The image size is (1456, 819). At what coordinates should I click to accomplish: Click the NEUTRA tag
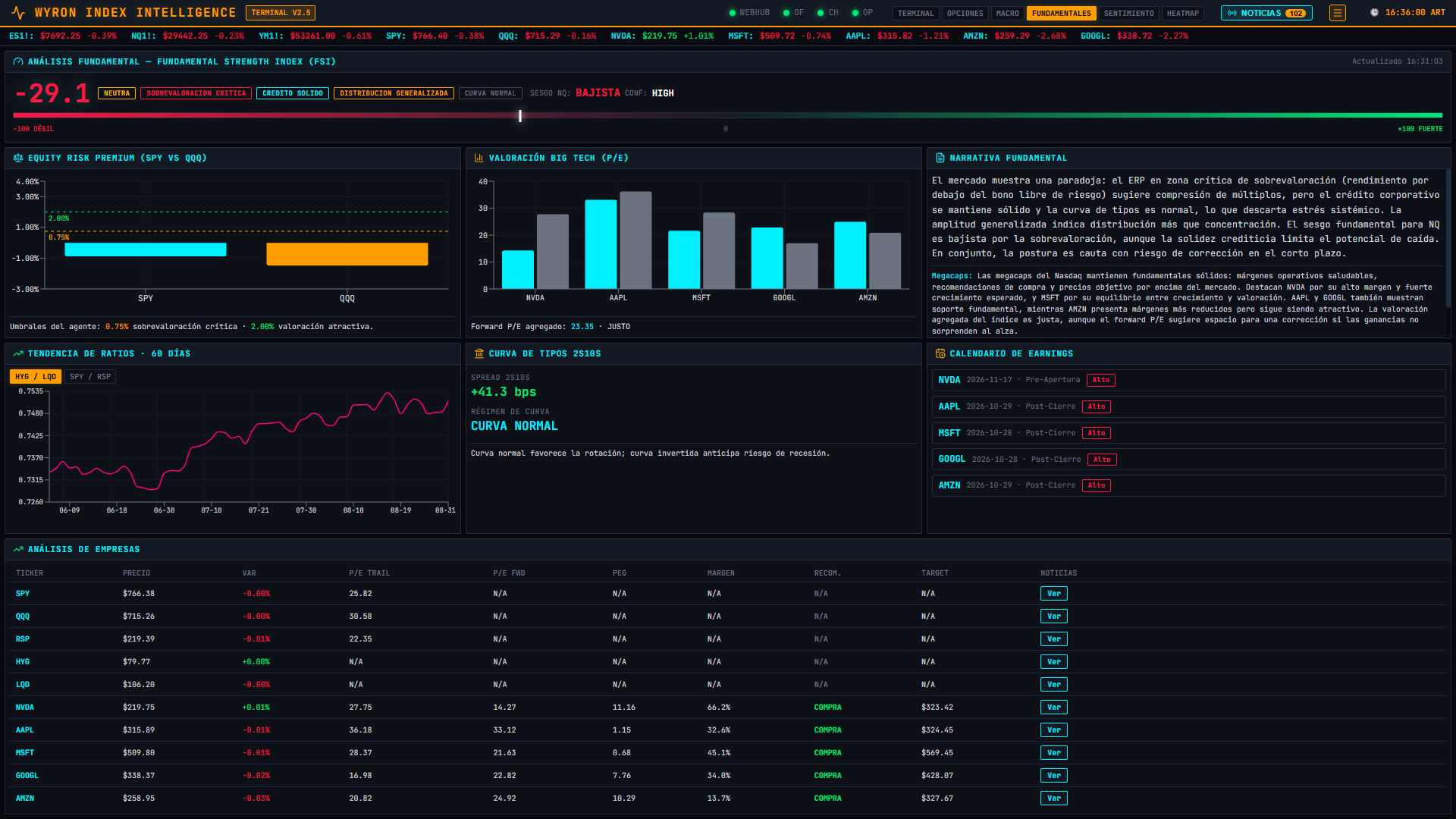point(117,93)
